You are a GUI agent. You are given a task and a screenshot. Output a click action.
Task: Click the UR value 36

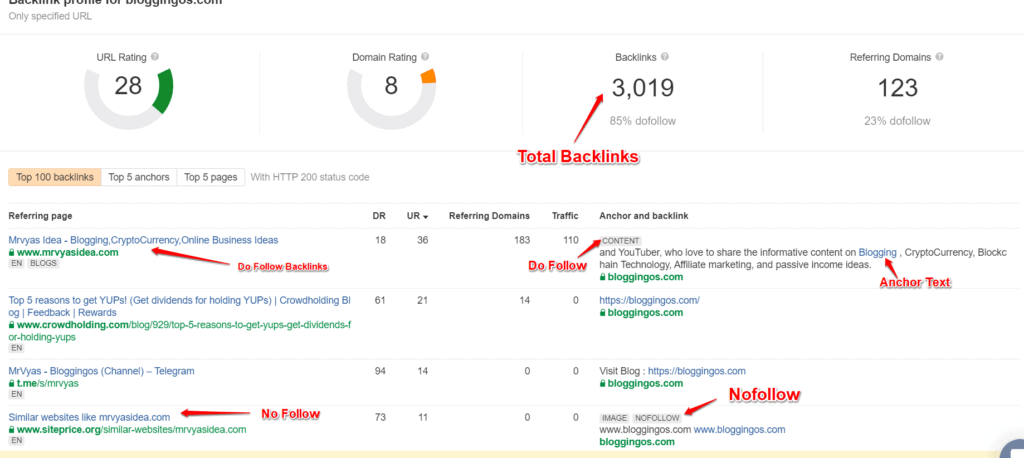(x=423, y=240)
